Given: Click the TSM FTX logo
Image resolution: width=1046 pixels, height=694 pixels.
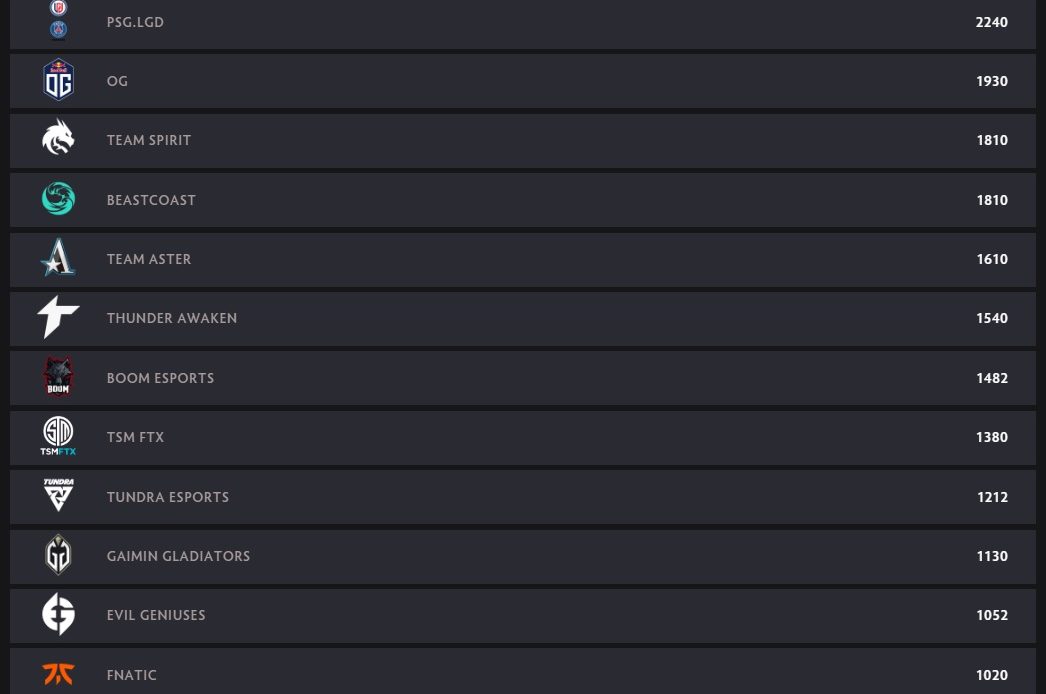Looking at the screenshot, I should pos(58,436).
